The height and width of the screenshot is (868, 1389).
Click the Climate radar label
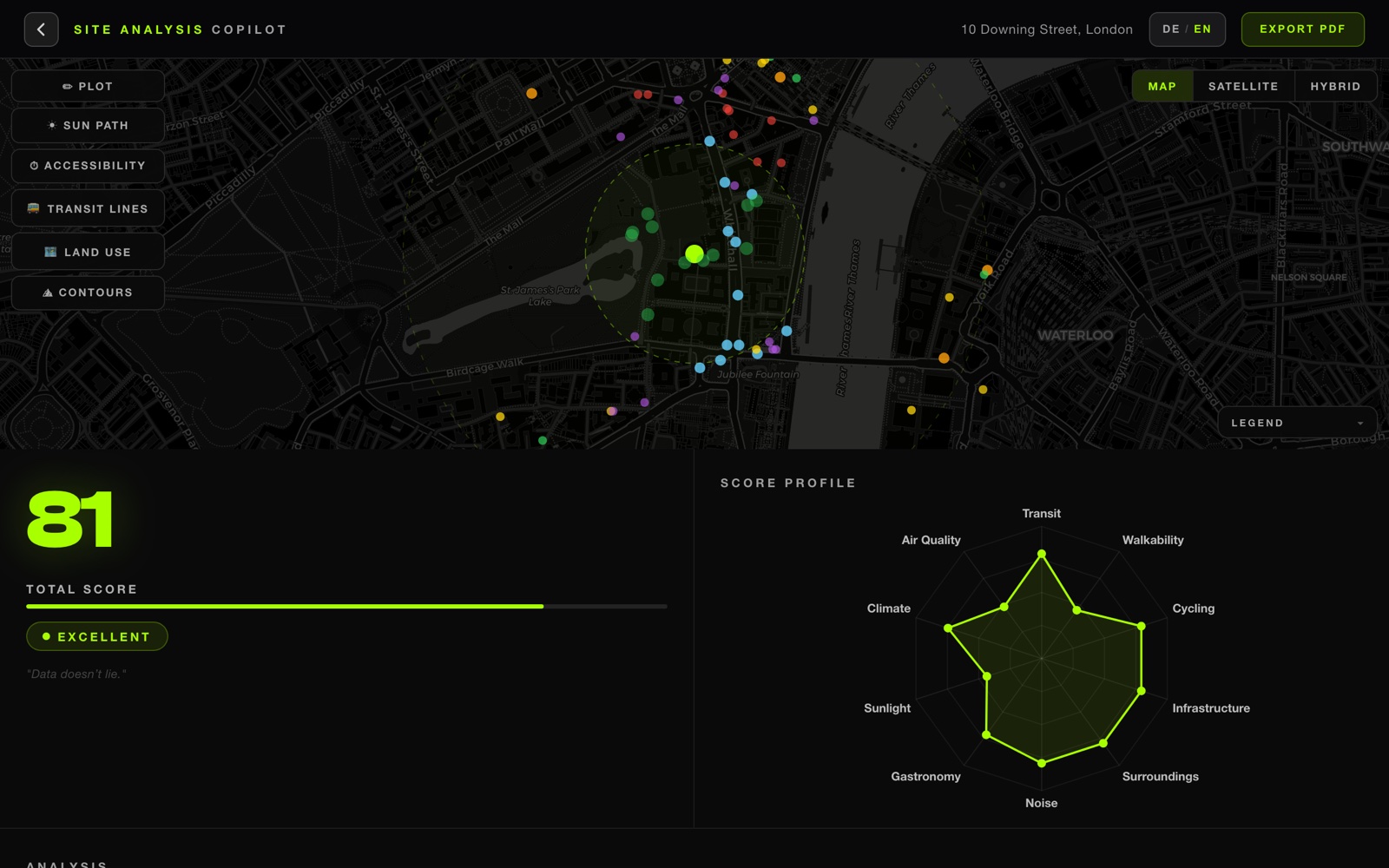(889, 608)
